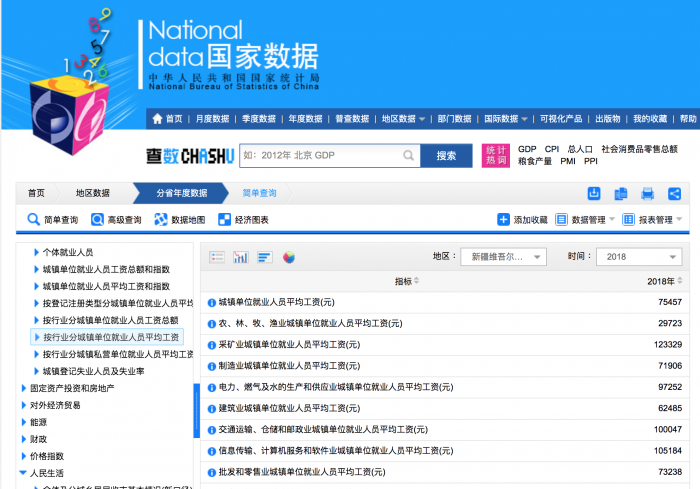Open the 地区 region dropdown
Screen dimensions: 700x489
point(504,257)
